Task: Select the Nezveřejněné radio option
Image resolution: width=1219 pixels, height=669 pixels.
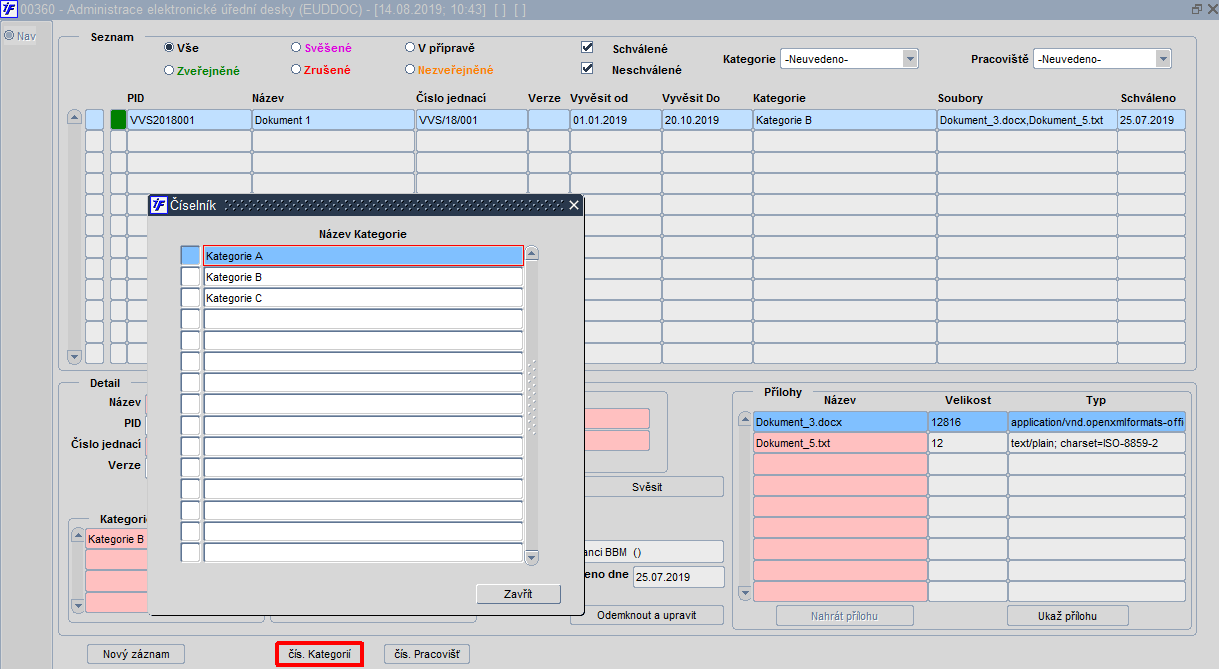Action: tap(410, 70)
